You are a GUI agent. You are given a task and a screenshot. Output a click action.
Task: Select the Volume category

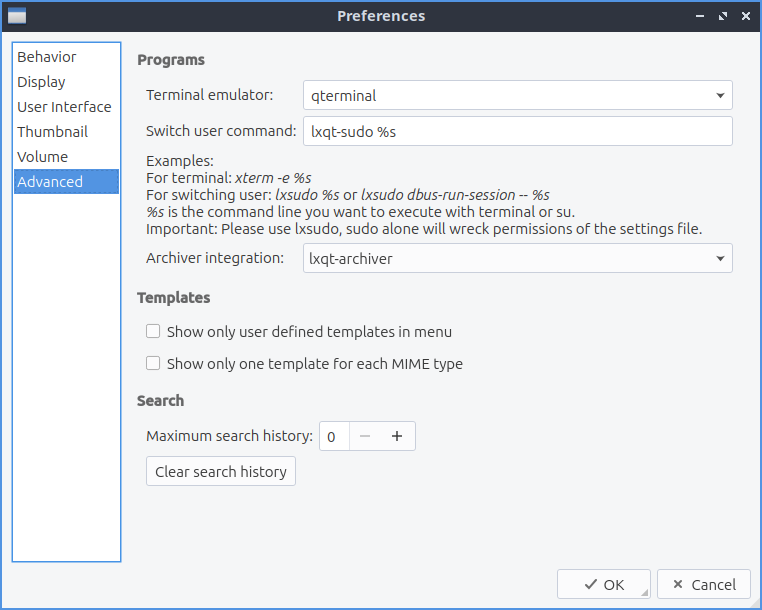[43, 157]
